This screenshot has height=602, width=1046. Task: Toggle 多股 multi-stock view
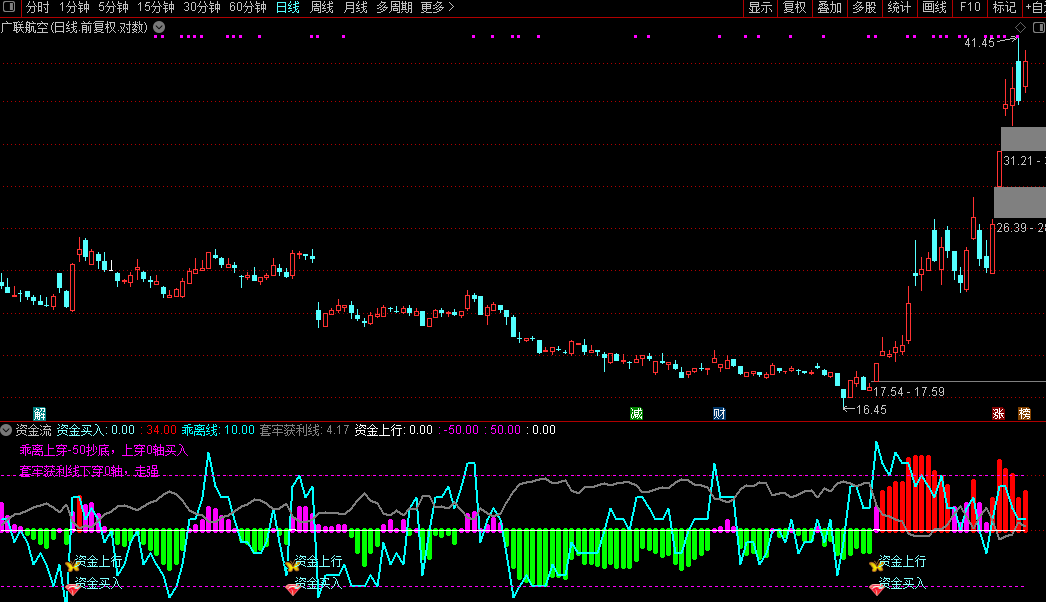(x=864, y=8)
